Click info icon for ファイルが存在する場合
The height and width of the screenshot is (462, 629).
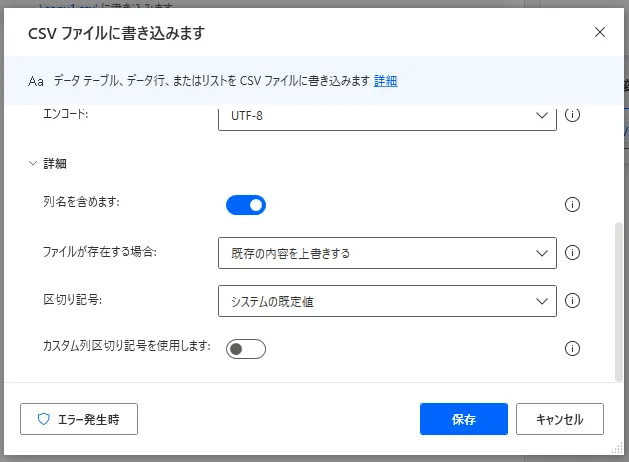point(573,253)
